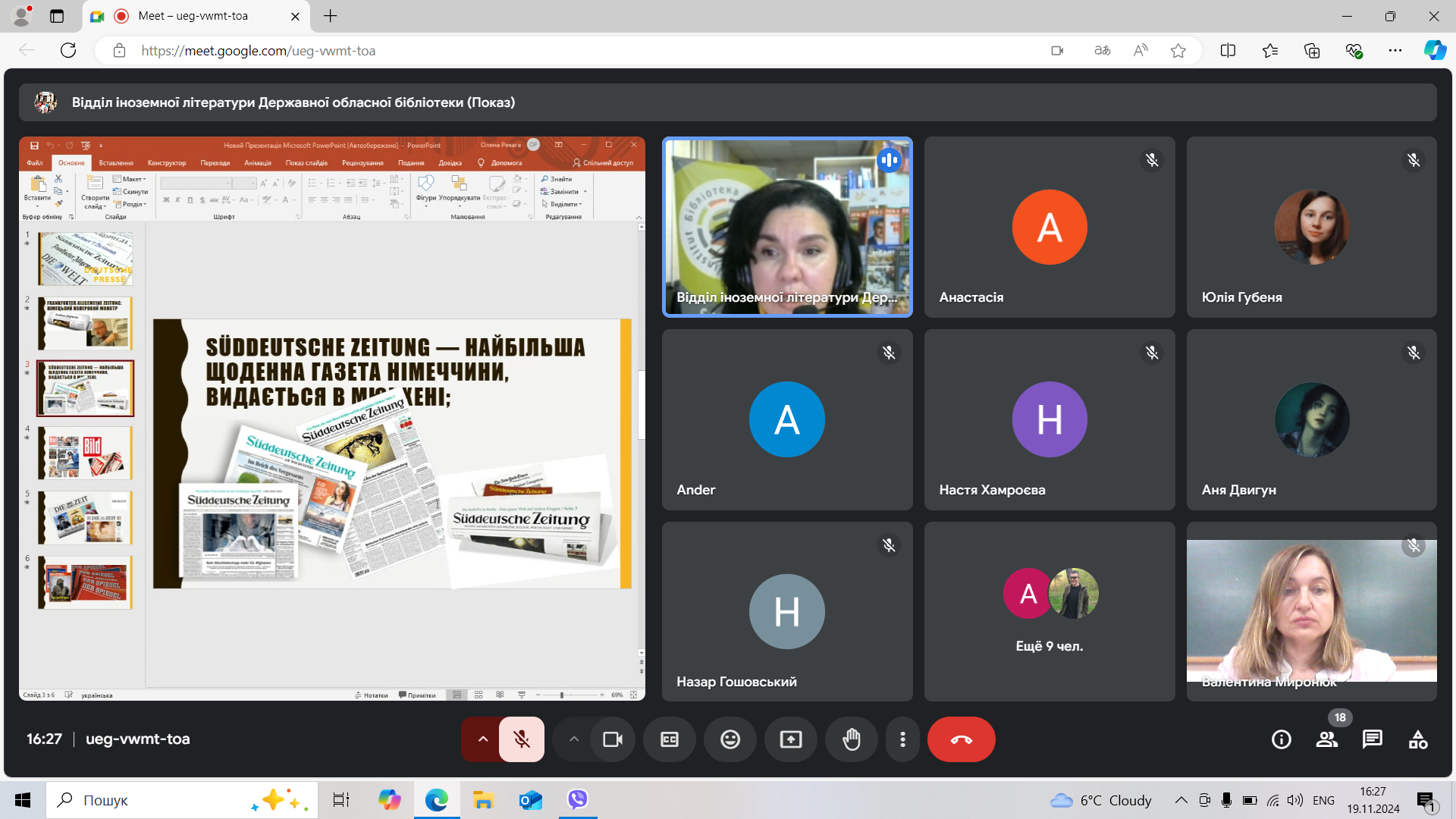Open Edge favorites list

click(1270, 51)
